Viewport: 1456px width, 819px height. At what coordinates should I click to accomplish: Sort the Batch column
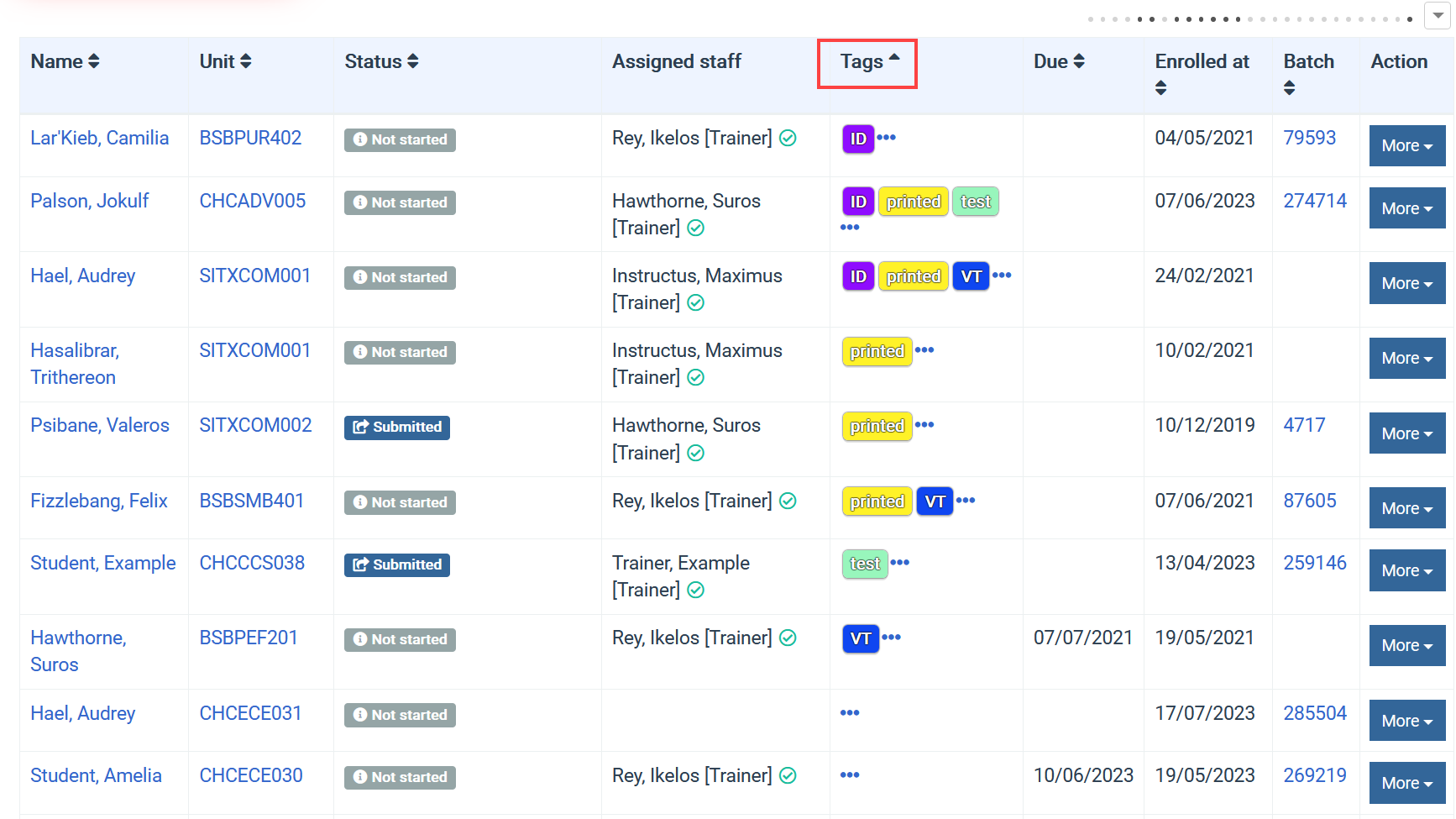[1290, 87]
